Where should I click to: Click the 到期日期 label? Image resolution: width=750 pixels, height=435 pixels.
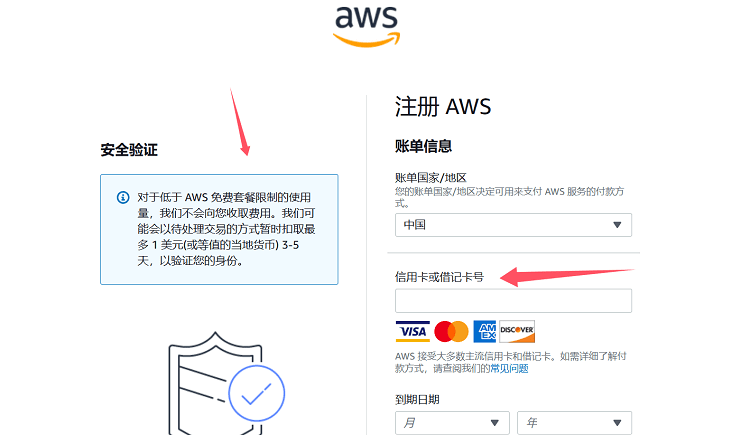point(417,400)
